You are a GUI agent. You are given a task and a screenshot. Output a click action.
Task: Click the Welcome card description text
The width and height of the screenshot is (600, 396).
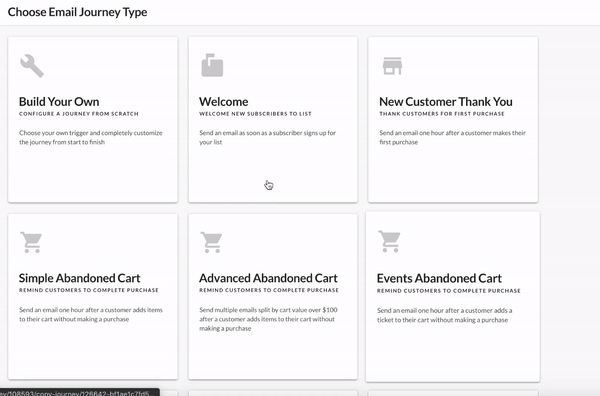(267, 137)
